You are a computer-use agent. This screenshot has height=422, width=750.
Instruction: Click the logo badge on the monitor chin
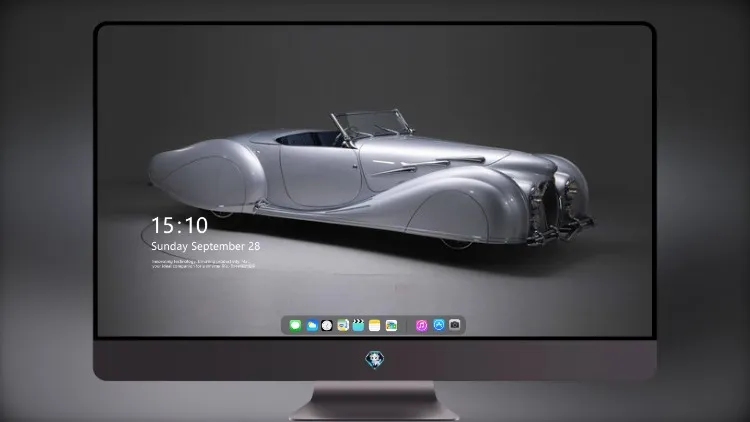point(375,359)
